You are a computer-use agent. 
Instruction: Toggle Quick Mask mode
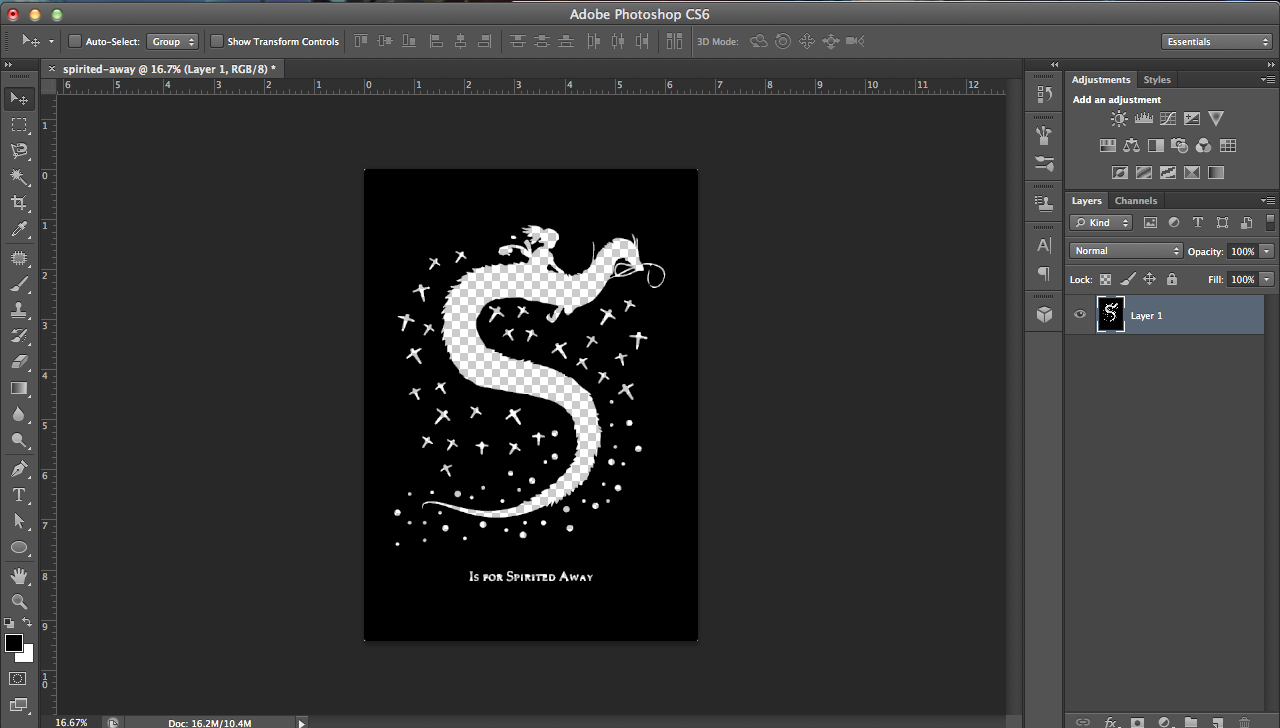19,679
